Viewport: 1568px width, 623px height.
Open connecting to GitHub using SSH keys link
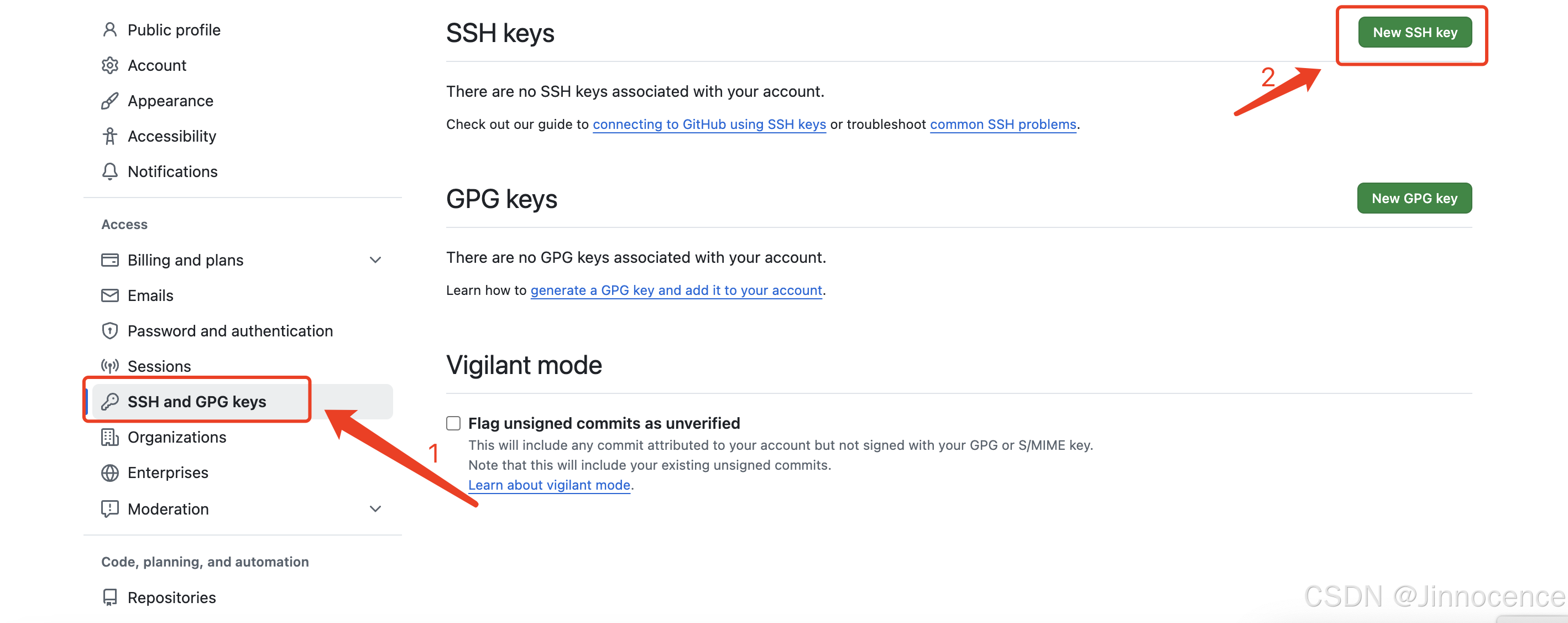point(708,124)
